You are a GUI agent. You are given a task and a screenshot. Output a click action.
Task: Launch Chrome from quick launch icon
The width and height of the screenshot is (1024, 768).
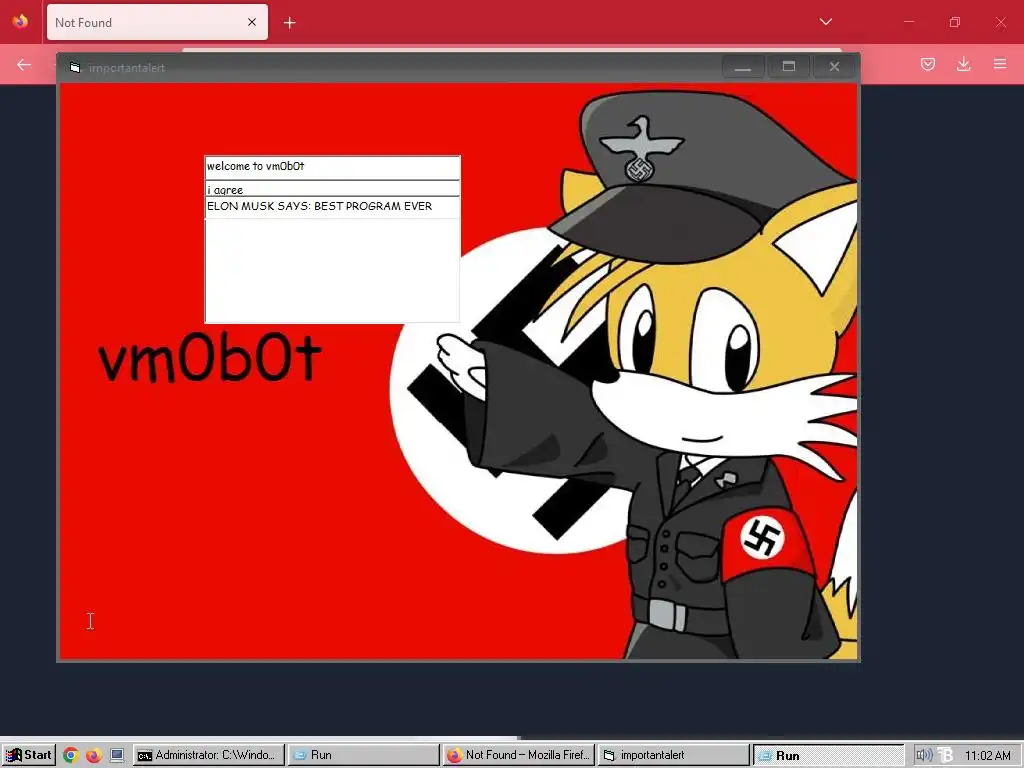(71, 756)
